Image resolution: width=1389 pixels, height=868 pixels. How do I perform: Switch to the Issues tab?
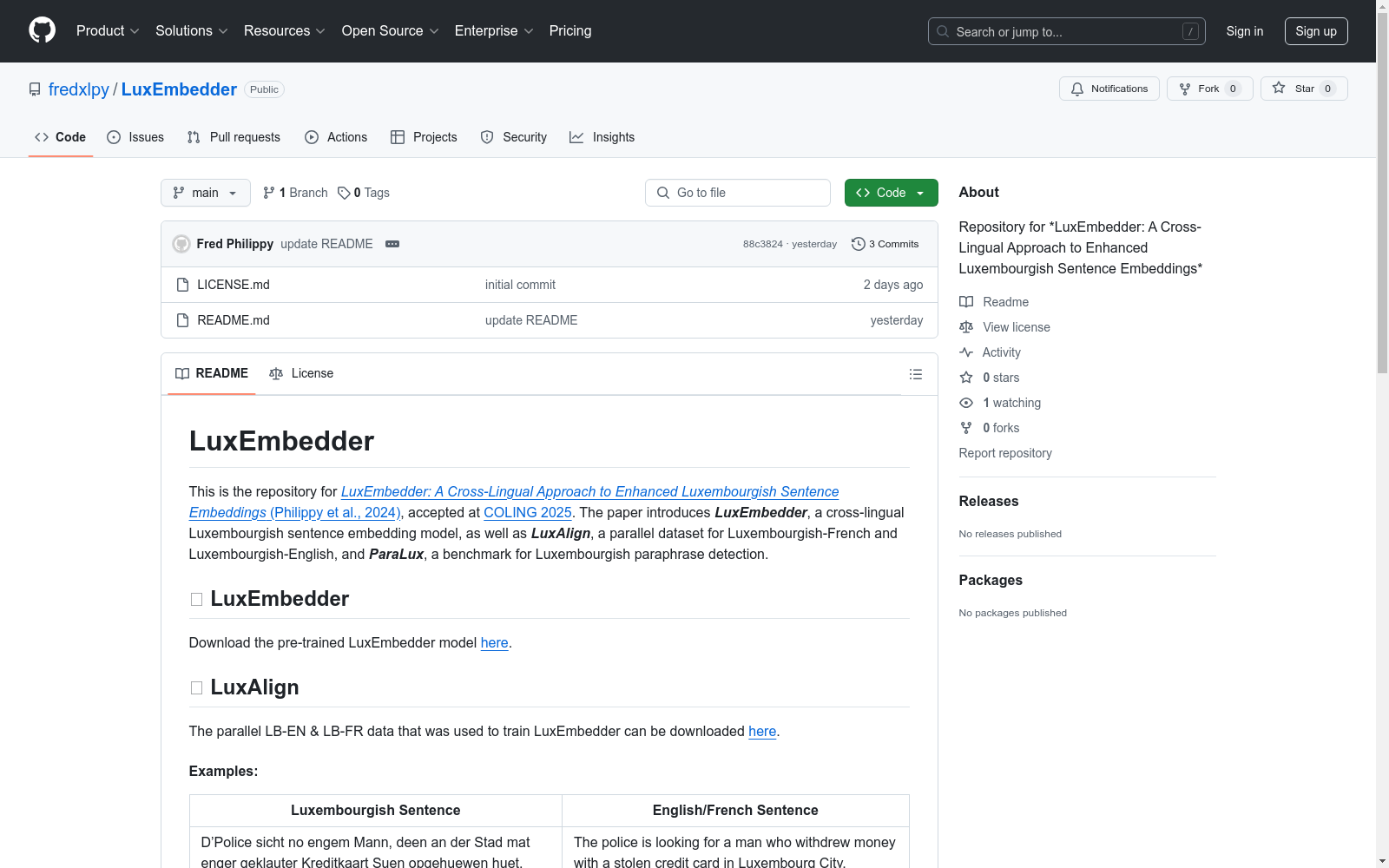pyautogui.click(x=135, y=137)
